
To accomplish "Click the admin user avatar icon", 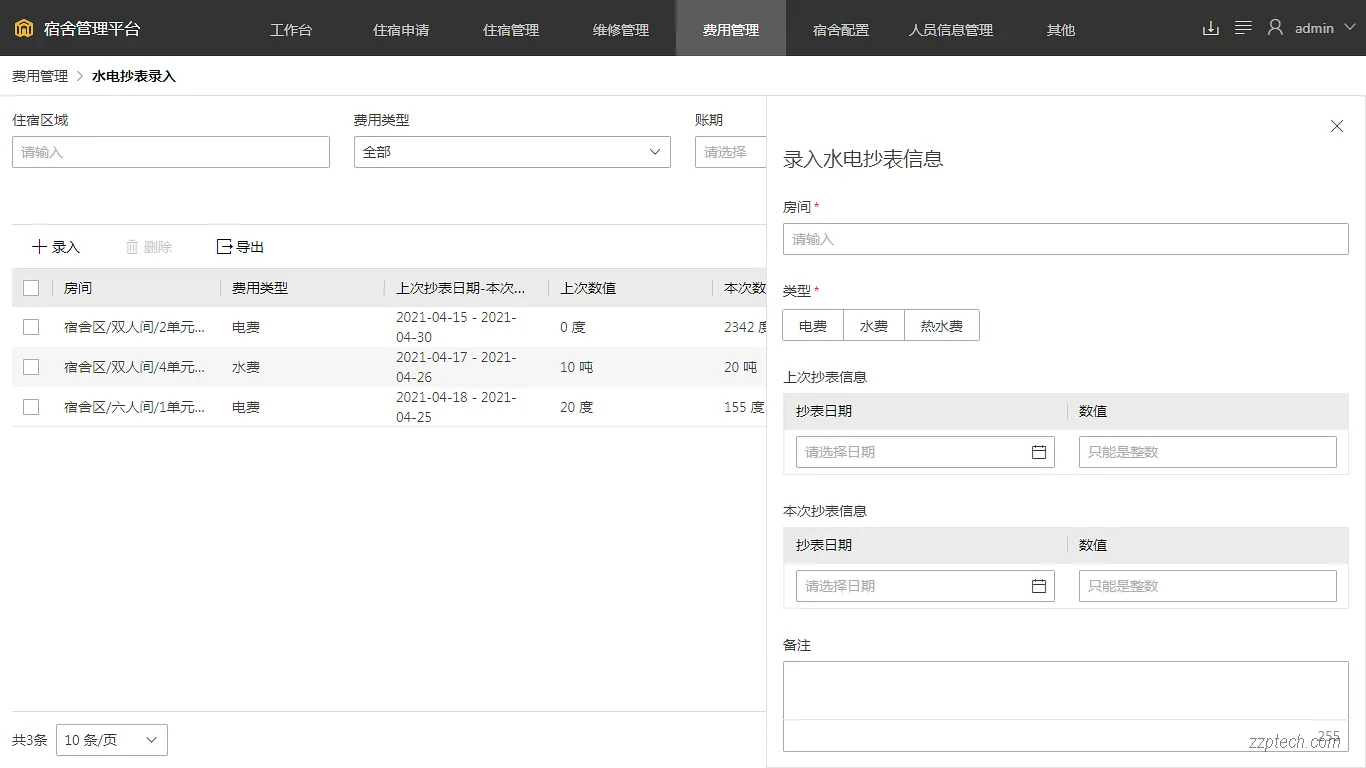I will (1275, 27).
